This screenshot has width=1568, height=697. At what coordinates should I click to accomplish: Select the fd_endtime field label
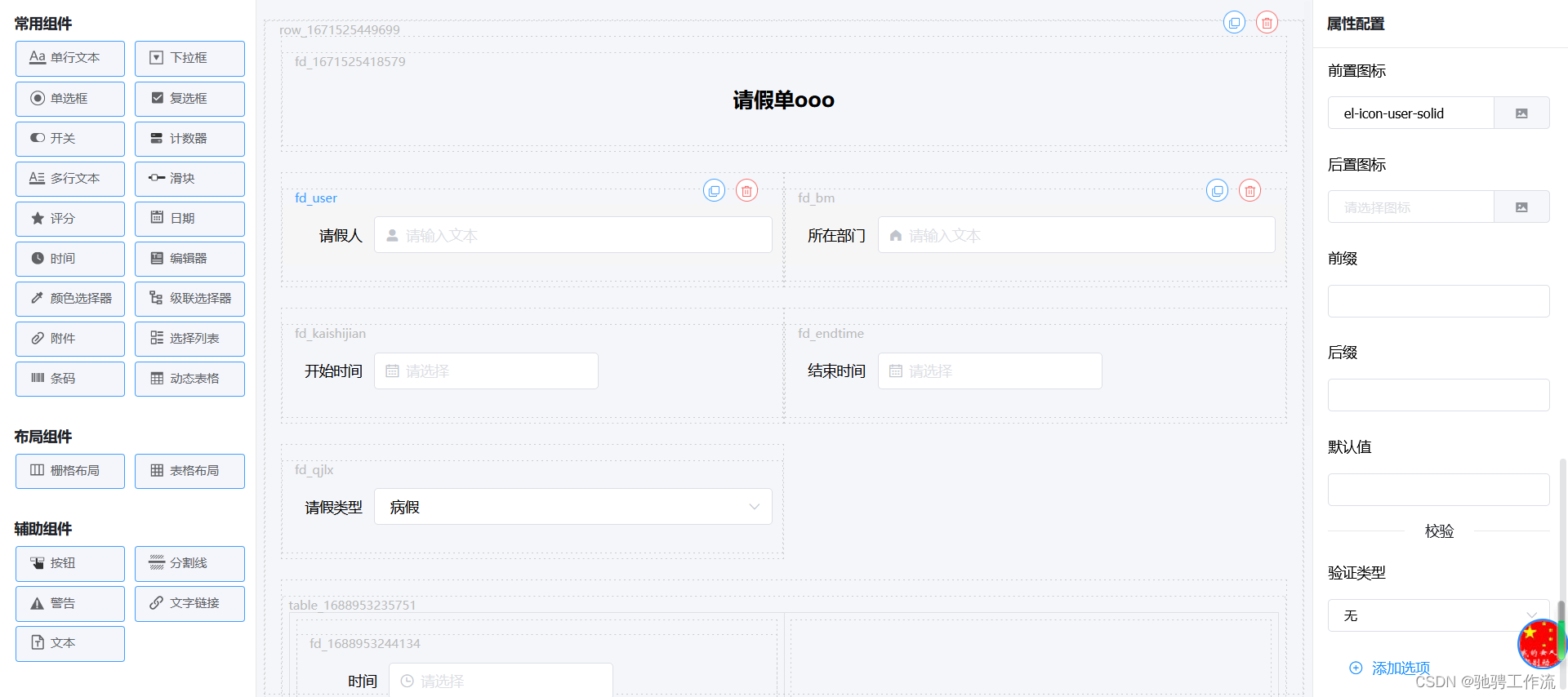(x=831, y=334)
